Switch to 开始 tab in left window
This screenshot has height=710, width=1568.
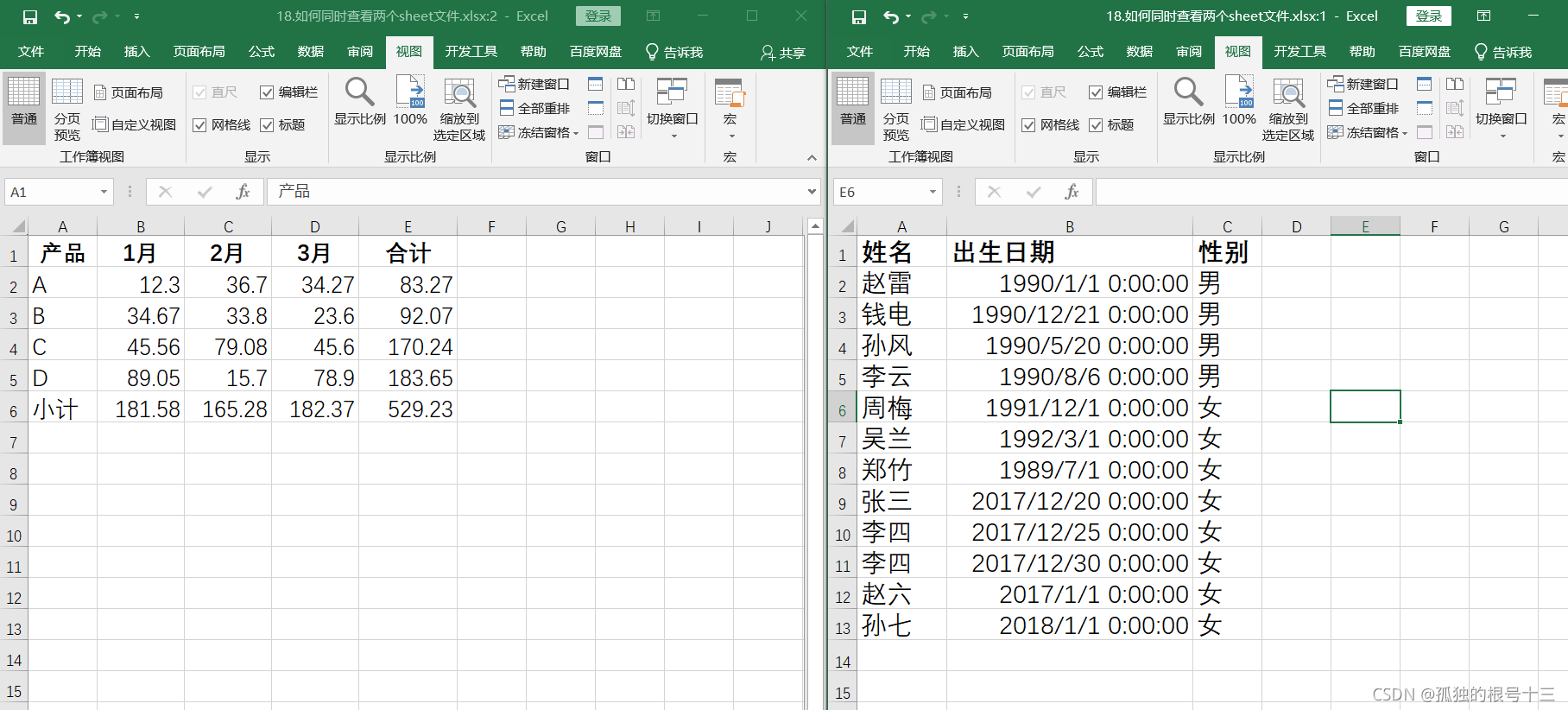point(87,52)
